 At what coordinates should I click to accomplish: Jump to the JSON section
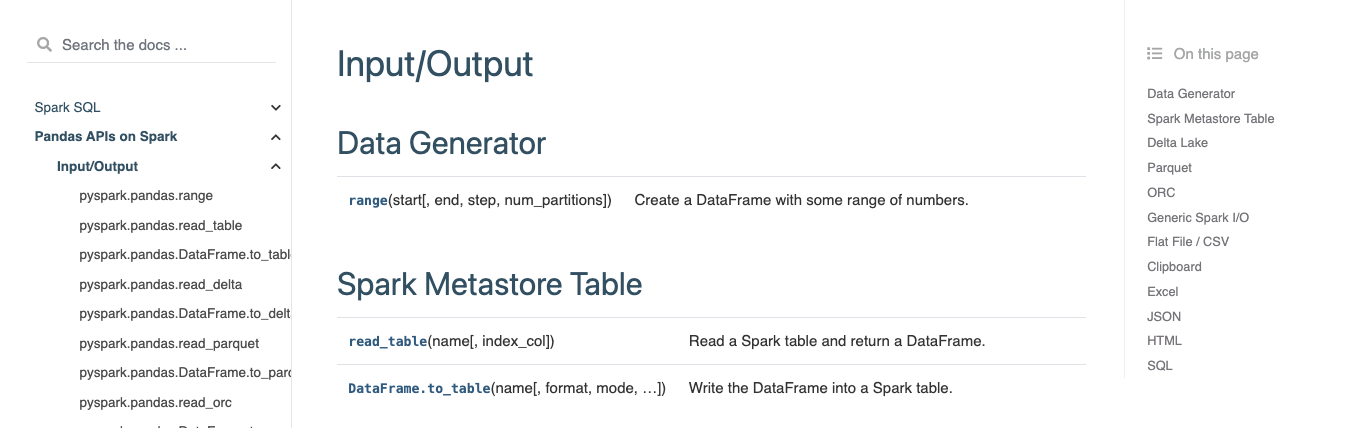tap(1164, 316)
